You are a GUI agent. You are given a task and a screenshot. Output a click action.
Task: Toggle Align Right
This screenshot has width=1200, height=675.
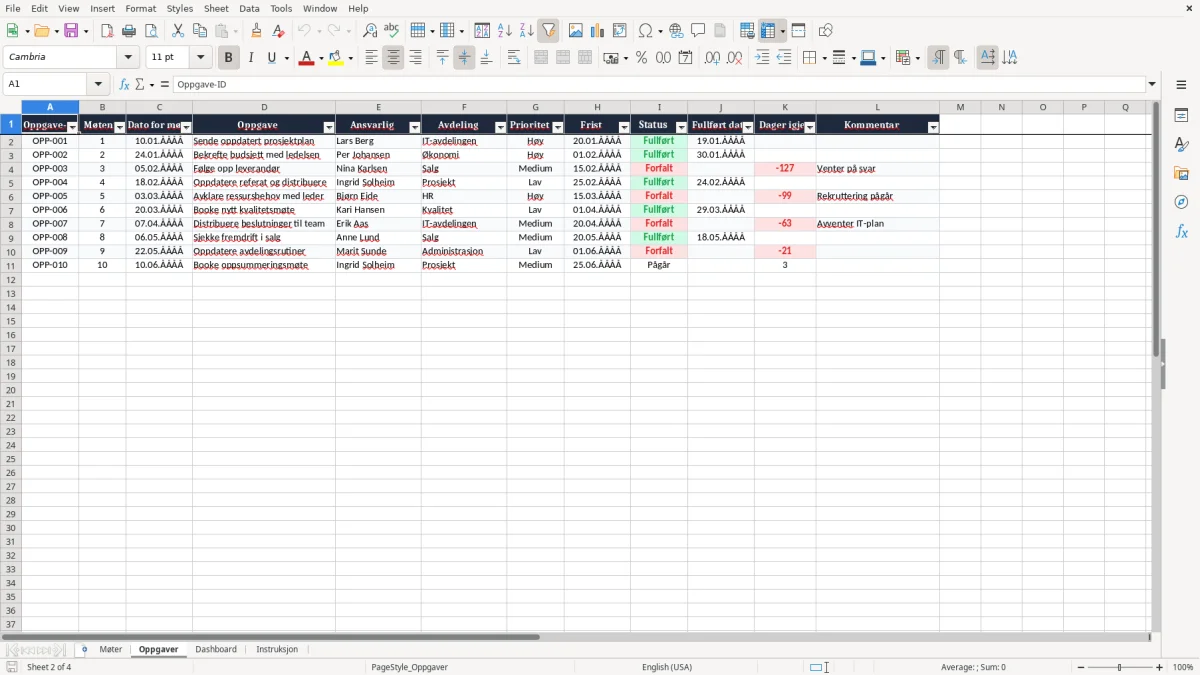pos(415,58)
